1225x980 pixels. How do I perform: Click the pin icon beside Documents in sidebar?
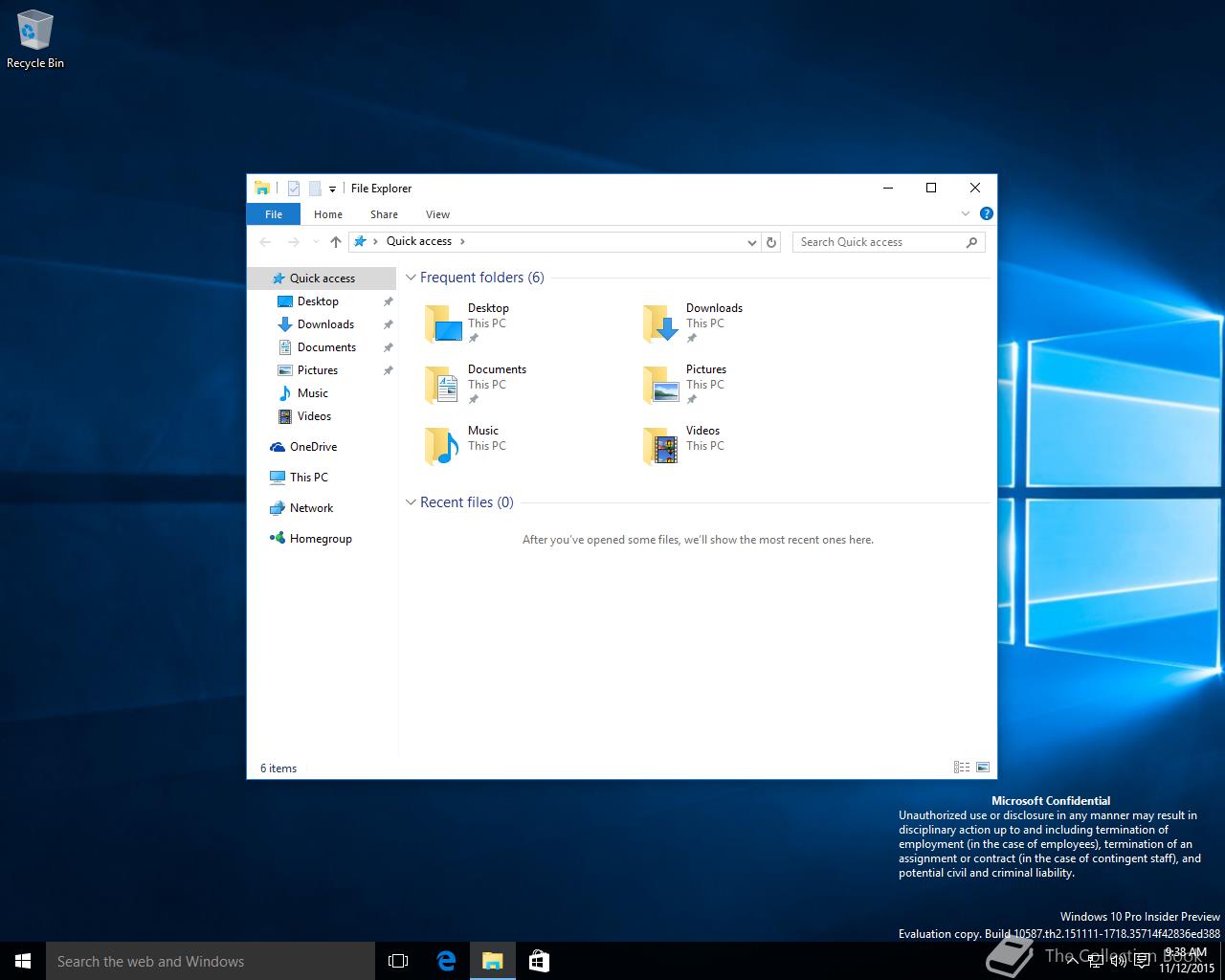click(388, 347)
